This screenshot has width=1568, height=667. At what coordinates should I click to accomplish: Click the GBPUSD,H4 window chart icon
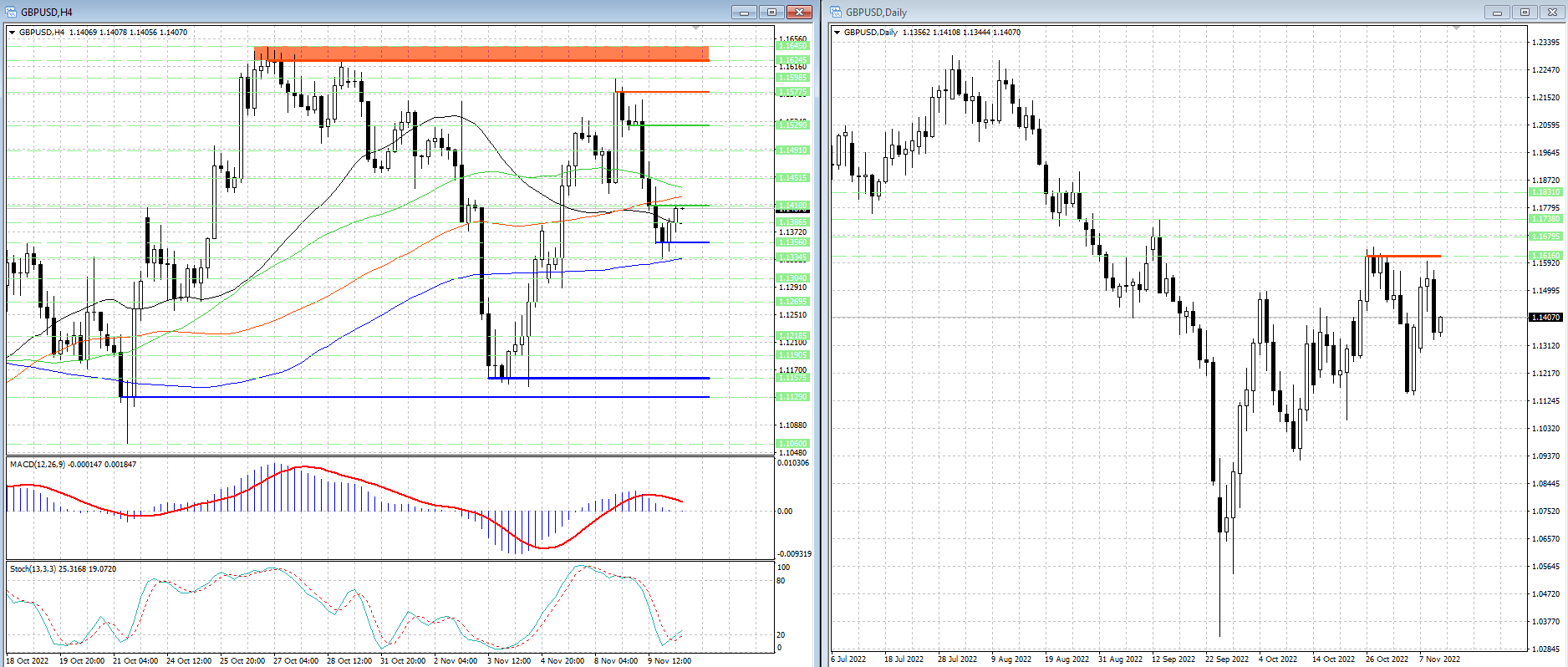(11, 13)
